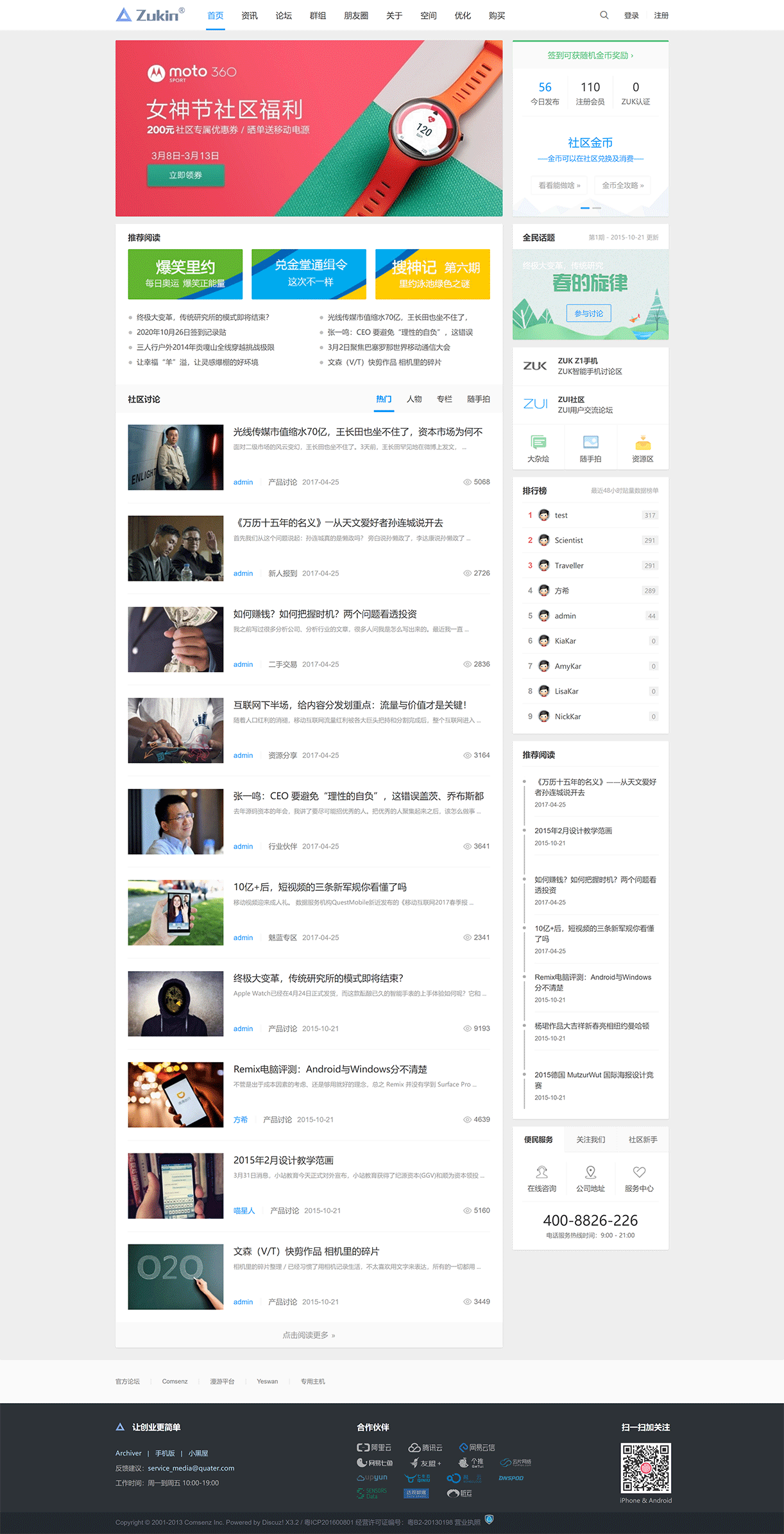
Task: Click the 金币全攻略 button
Action: (x=623, y=185)
